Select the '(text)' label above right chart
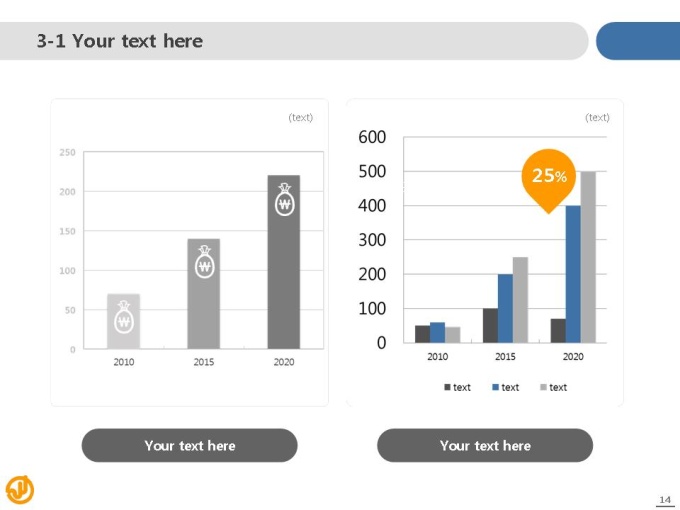 click(x=597, y=118)
